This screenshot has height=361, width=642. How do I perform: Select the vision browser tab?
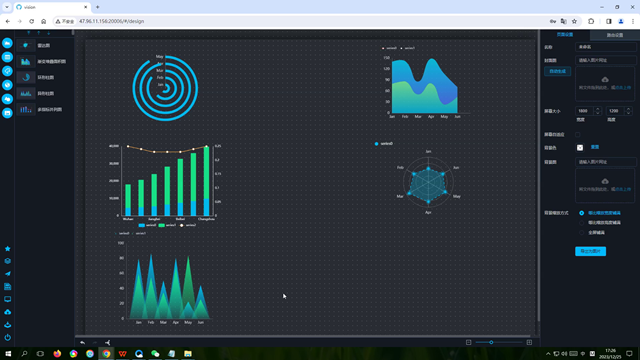(51, 7)
